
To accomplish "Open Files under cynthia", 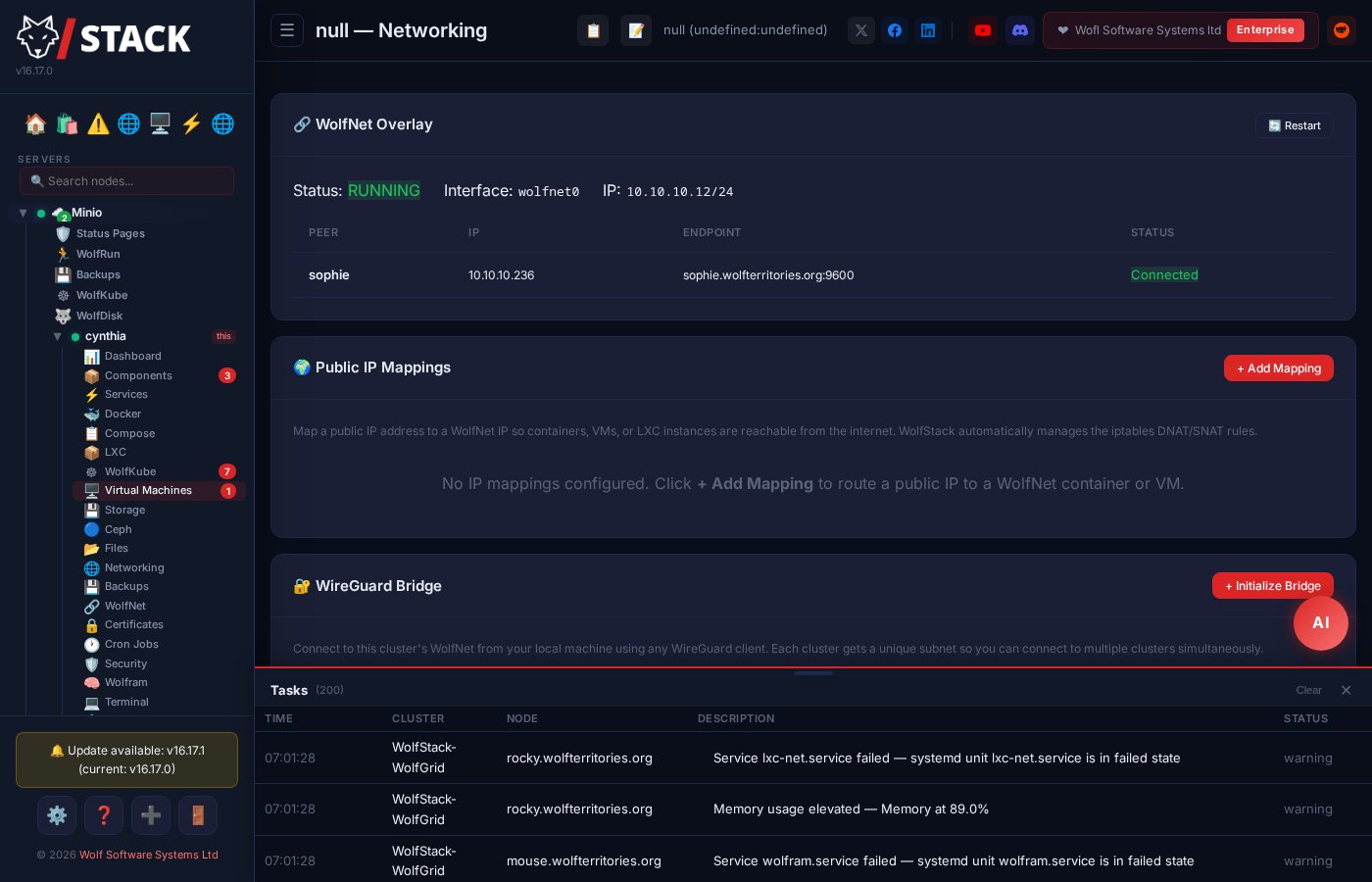I will click(117, 548).
